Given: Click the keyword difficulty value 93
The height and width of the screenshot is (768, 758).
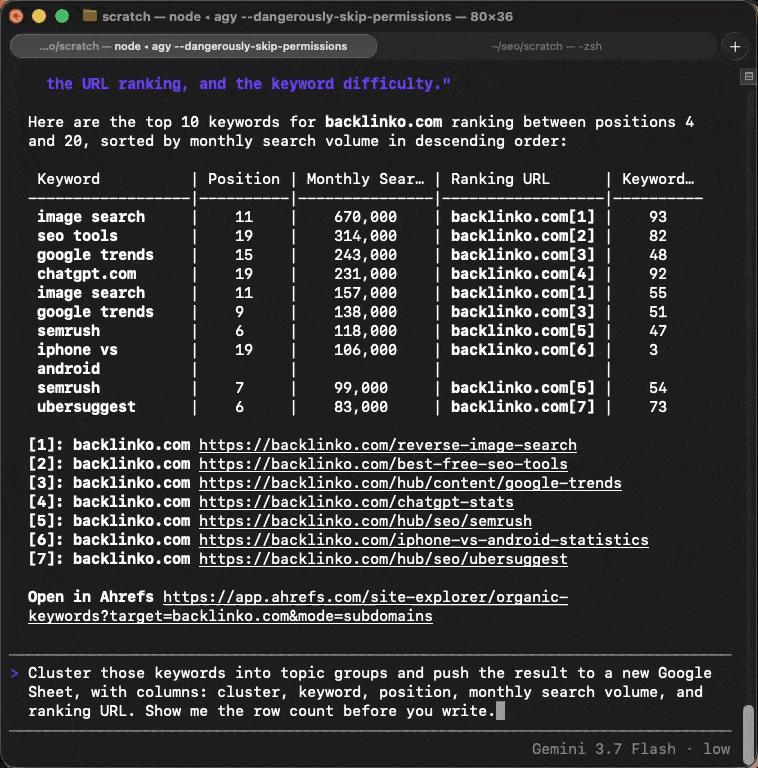Looking at the screenshot, I should tap(658, 217).
